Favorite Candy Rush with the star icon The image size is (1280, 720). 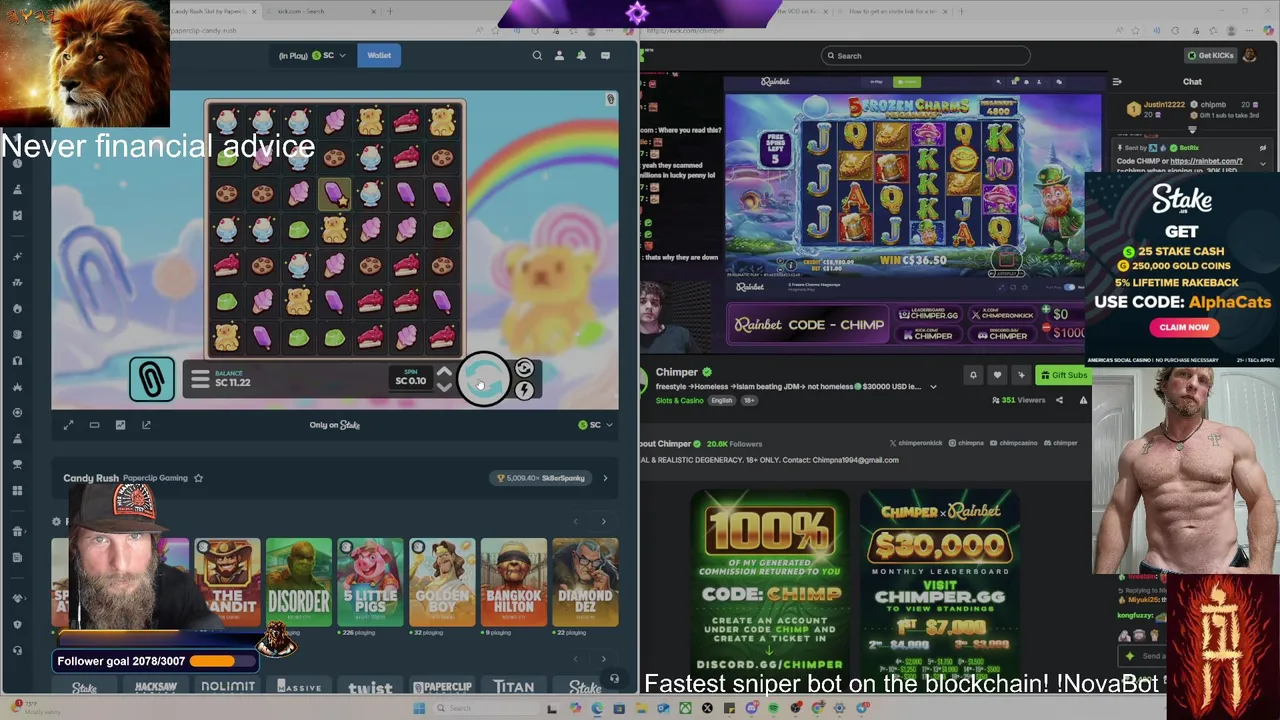(198, 478)
